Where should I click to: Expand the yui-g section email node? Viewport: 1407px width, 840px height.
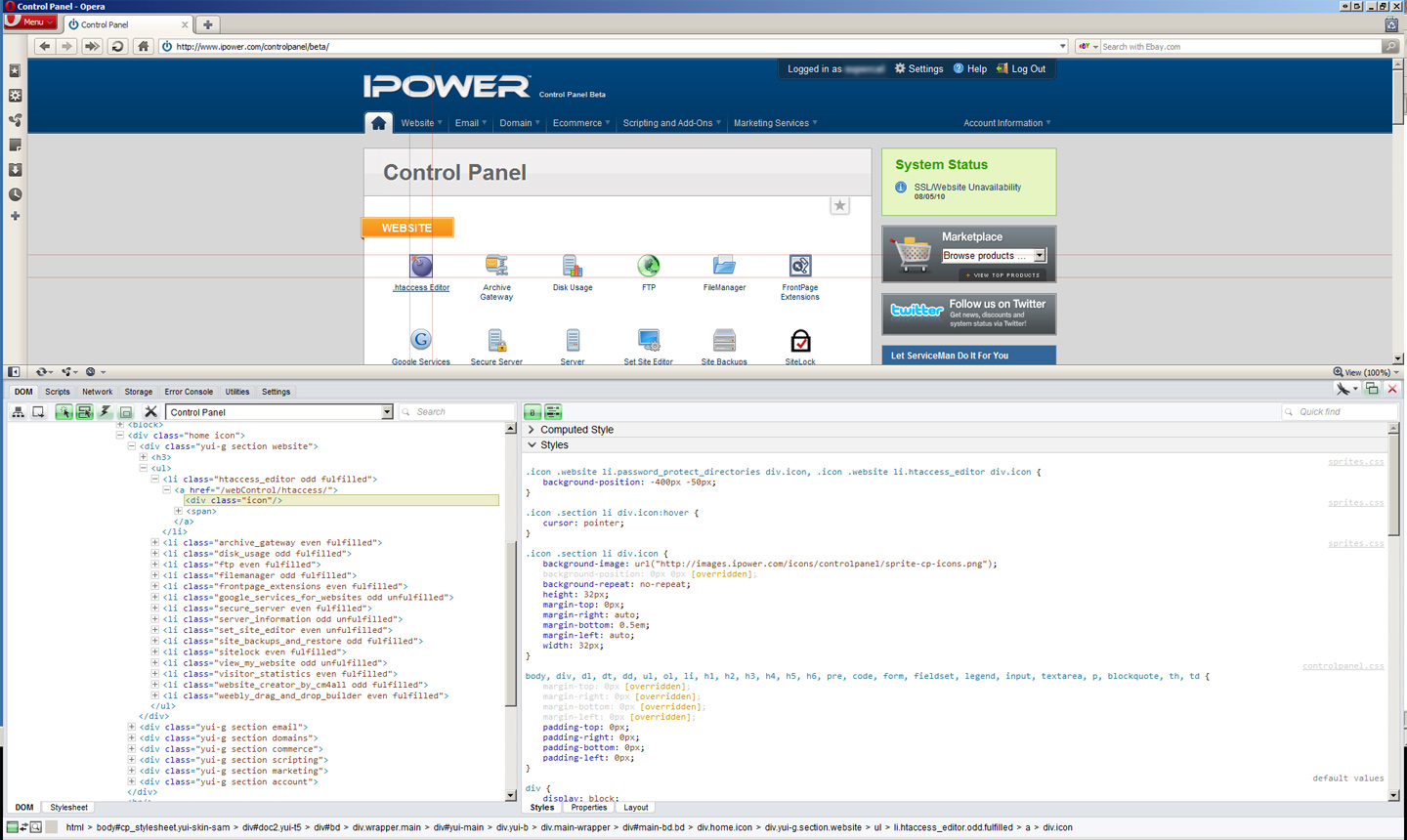tap(131, 727)
